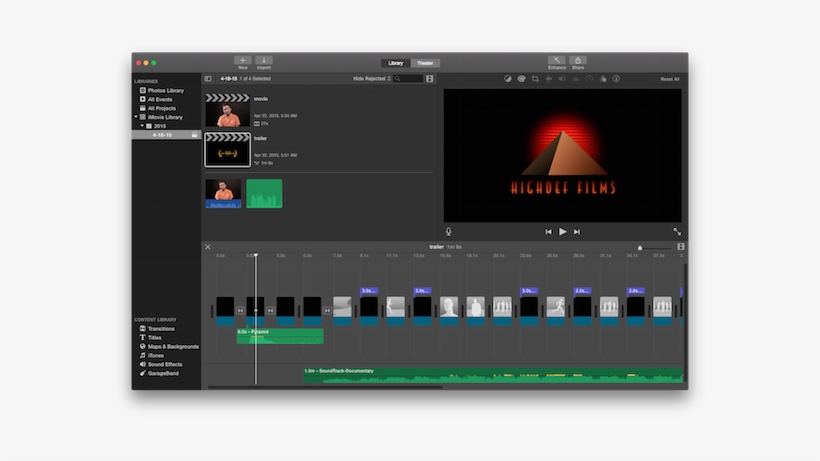Open the Share menu button

(x=578, y=60)
